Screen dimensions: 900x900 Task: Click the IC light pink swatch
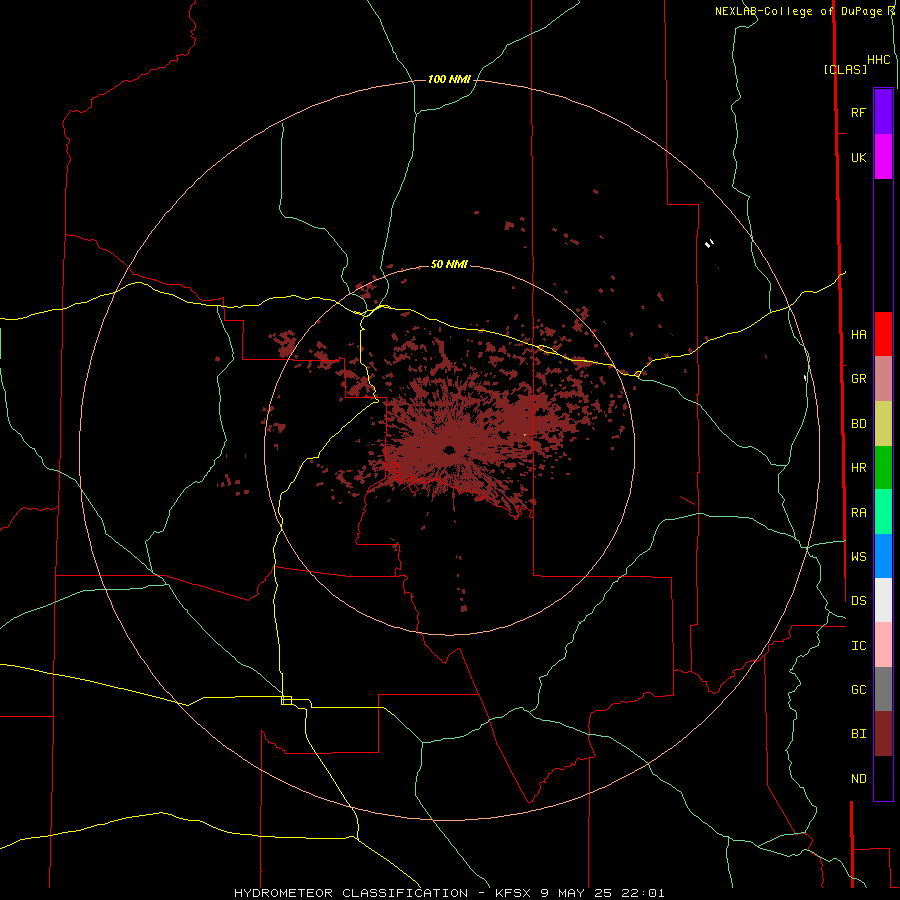(883, 645)
